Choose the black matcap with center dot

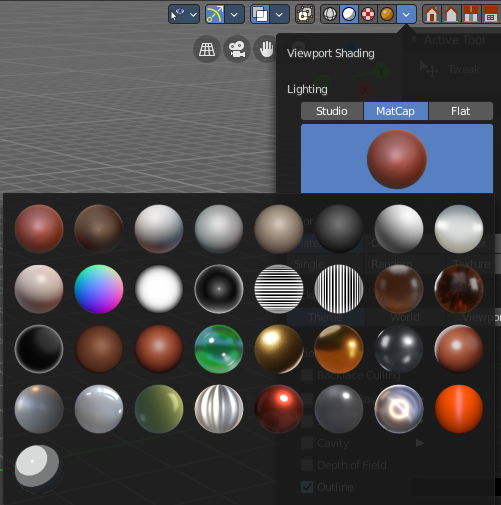click(x=219, y=289)
